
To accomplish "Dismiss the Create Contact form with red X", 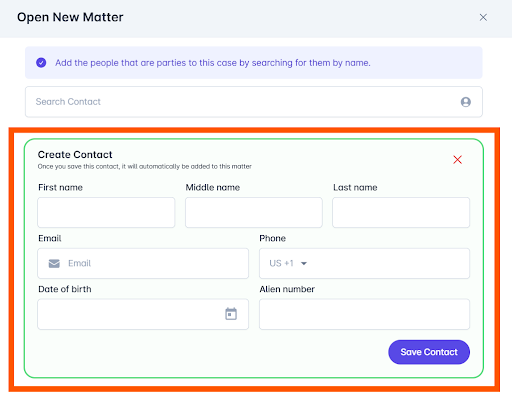I will pos(457,160).
